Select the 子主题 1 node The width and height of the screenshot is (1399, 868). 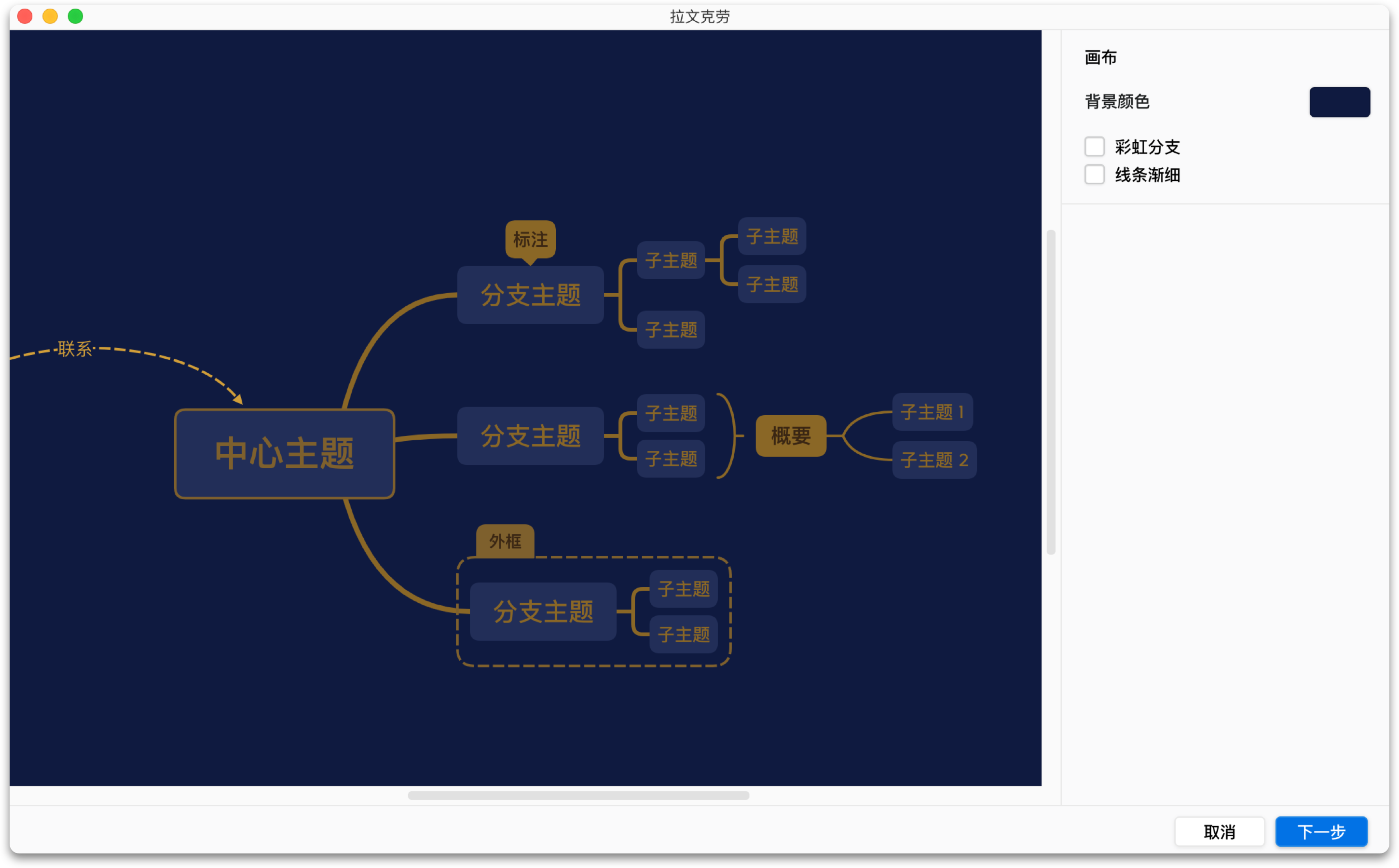point(932,412)
